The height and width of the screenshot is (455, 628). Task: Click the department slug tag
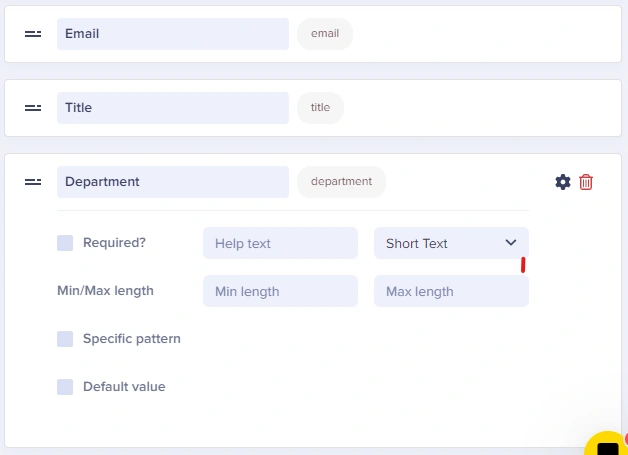point(341,182)
